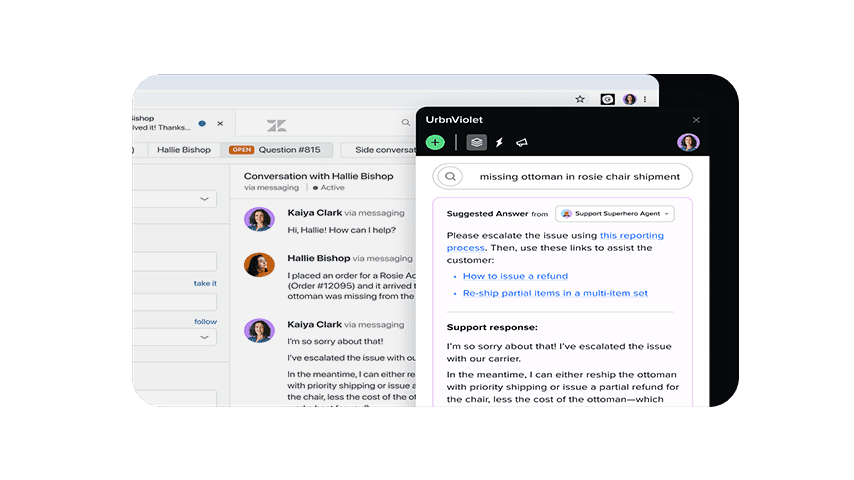Image resolution: width=854 pixels, height=480 pixels.
Task: Click the search magnifier icon in UrbnViolet
Action: tap(451, 176)
